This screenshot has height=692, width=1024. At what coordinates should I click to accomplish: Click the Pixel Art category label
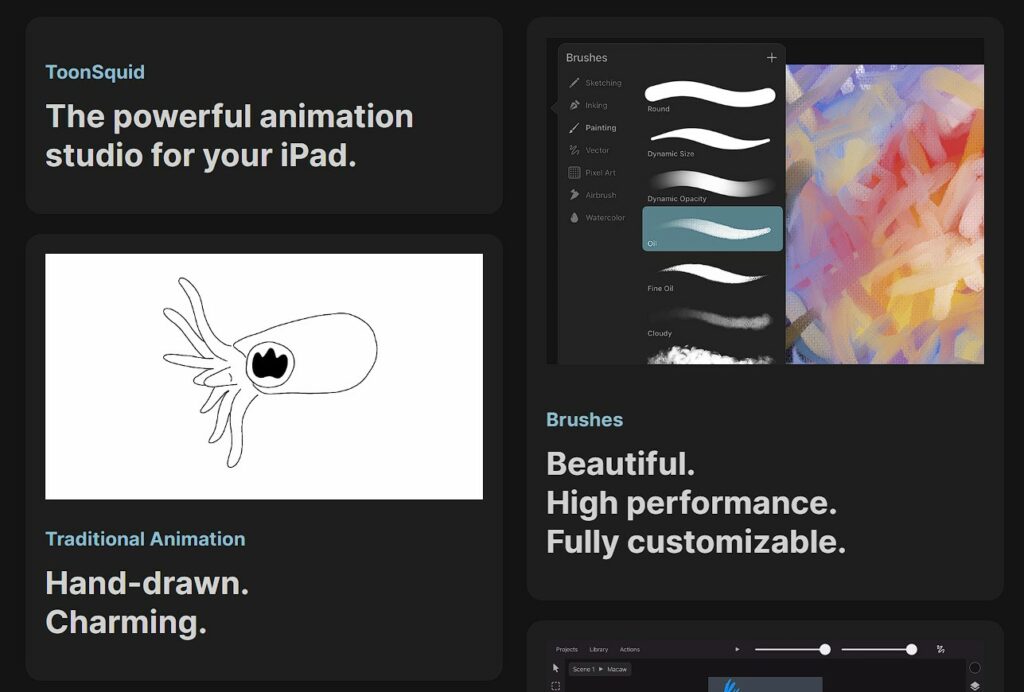coord(600,172)
